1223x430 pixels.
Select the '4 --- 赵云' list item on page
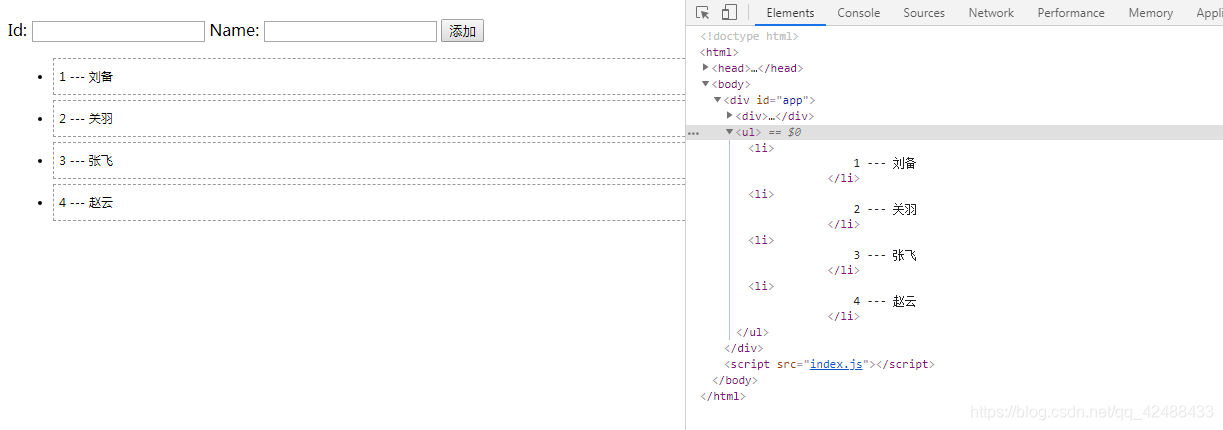tap(369, 202)
